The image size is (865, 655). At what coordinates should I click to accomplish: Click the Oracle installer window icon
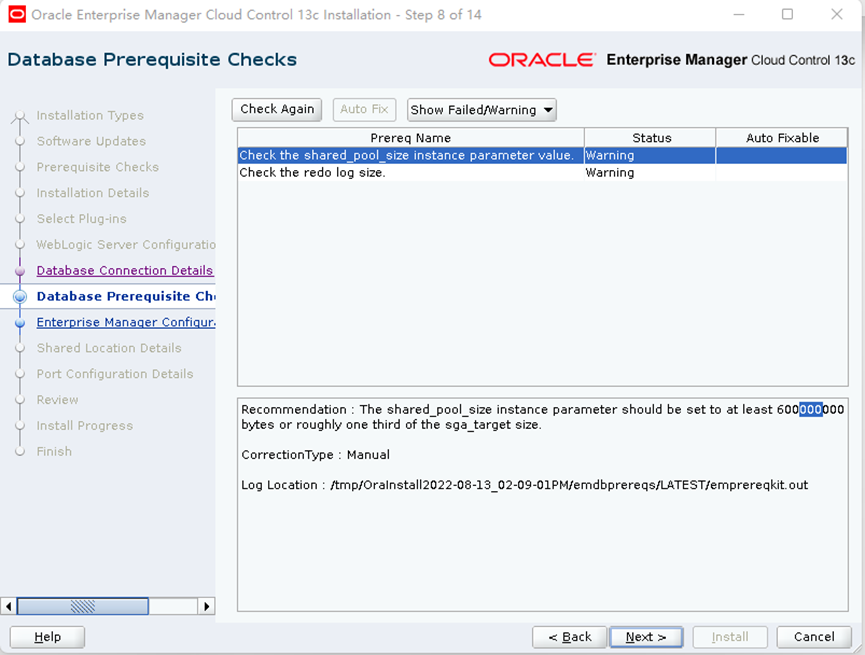[16, 14]
